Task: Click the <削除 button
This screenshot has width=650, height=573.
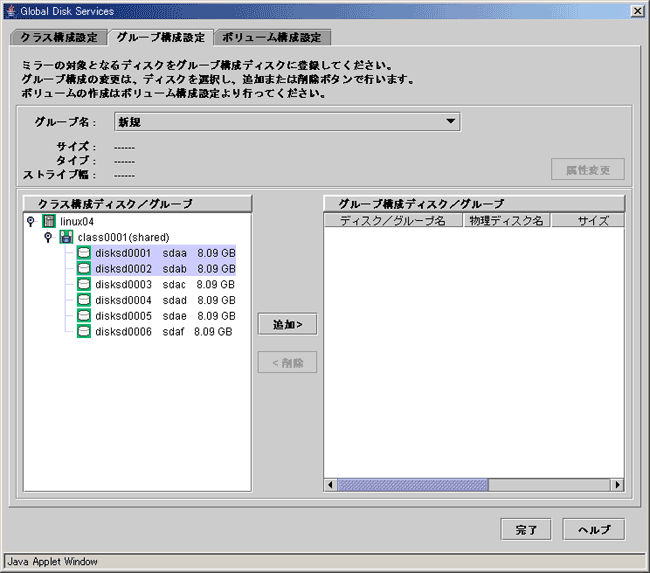Action: pos(287,362)
